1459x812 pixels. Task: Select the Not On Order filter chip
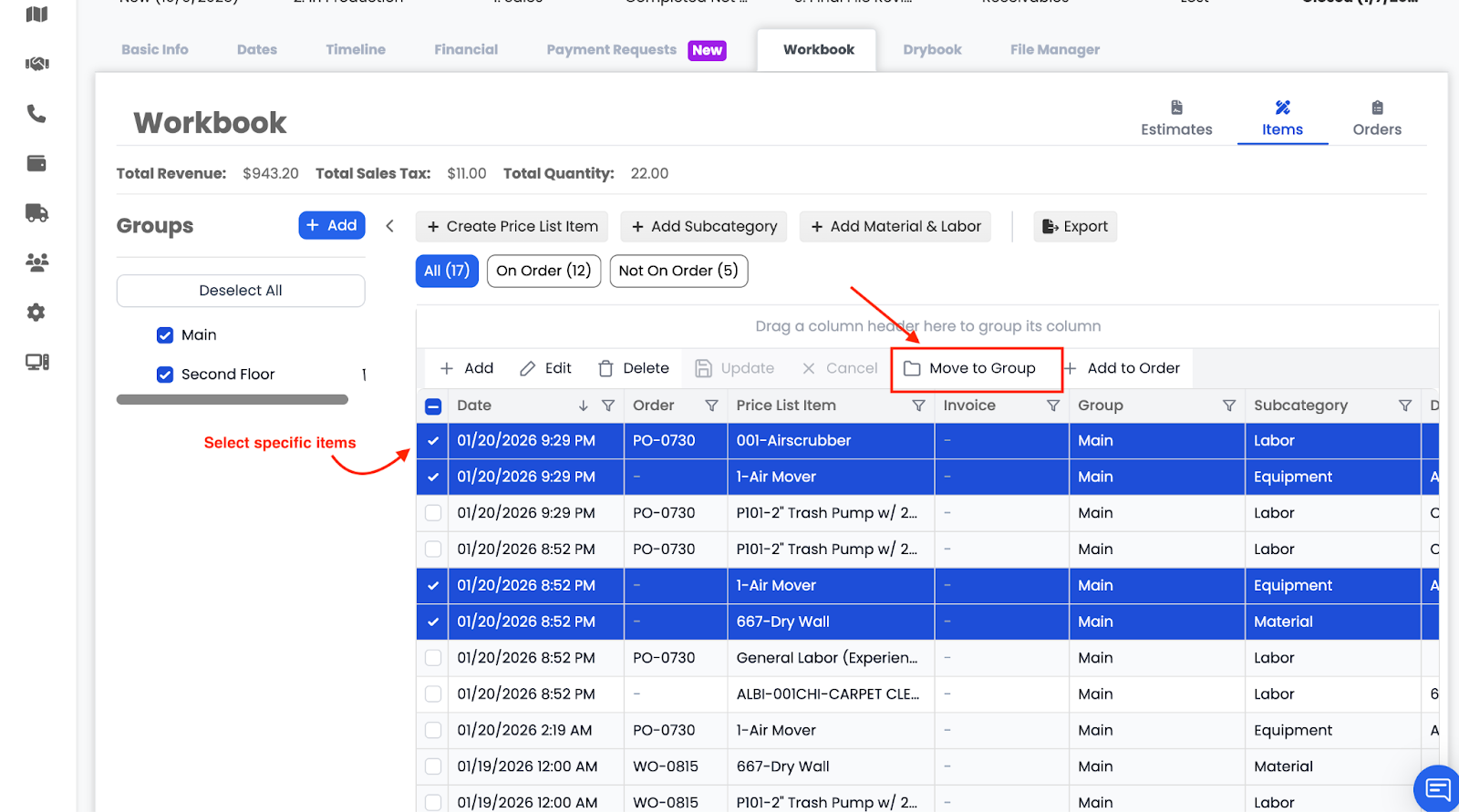(678, 271)
